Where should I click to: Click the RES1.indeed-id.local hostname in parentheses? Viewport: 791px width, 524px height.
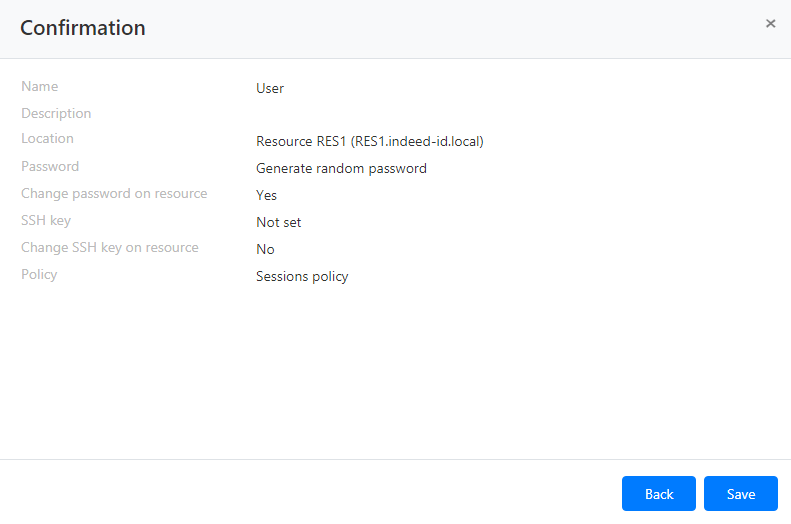pyautogui.click(x=417, y=142)
